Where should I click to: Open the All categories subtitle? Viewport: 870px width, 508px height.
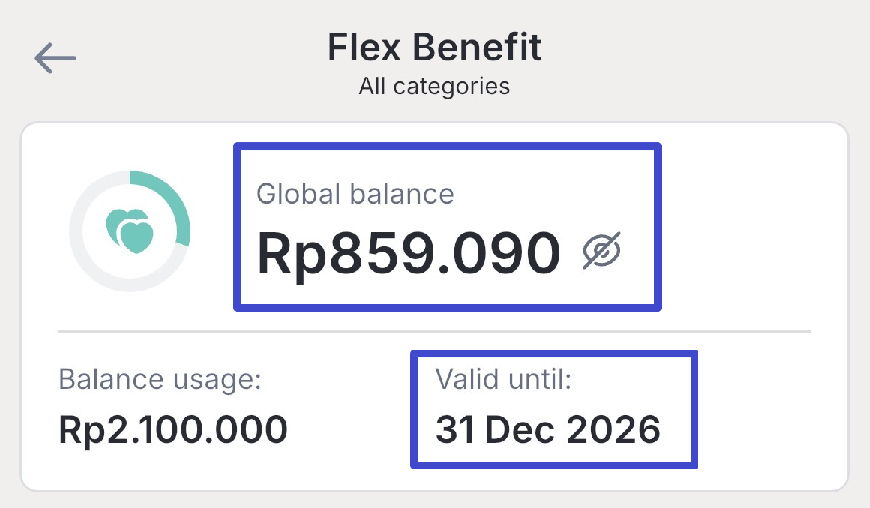434,86
